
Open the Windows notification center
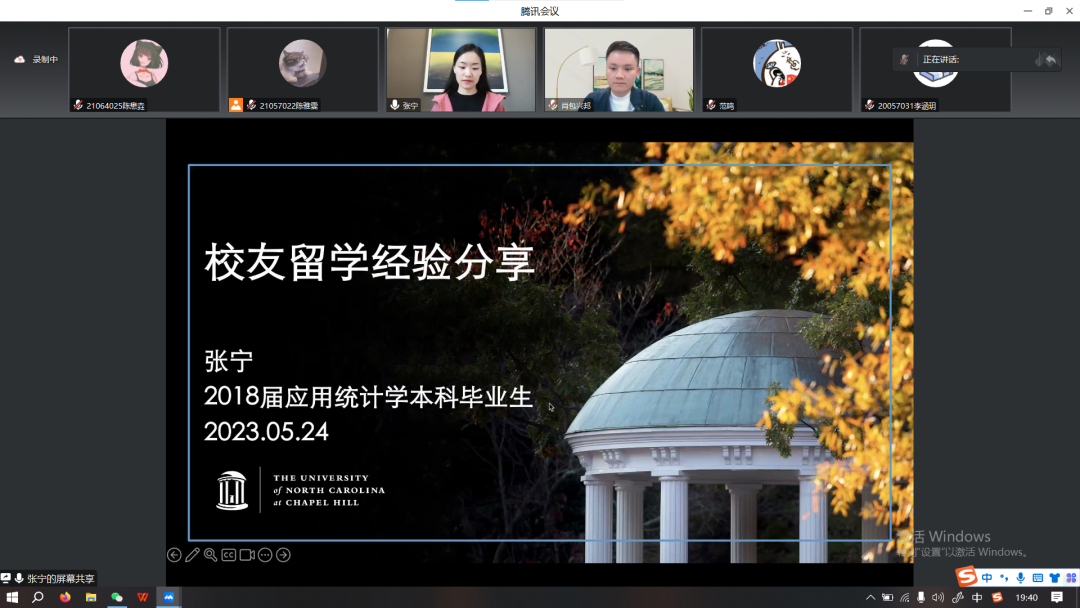pos(1057,598)
